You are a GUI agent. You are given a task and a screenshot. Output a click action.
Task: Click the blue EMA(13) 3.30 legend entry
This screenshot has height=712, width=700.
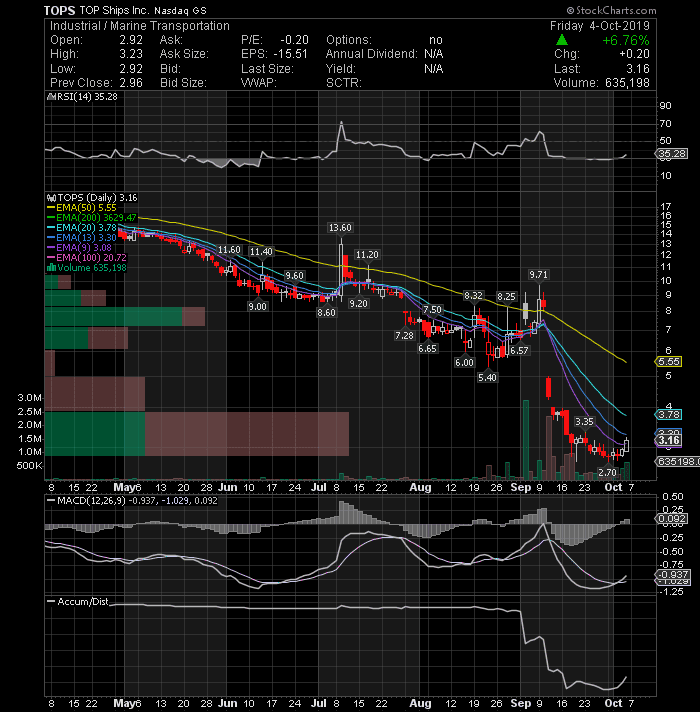[82, 237]
